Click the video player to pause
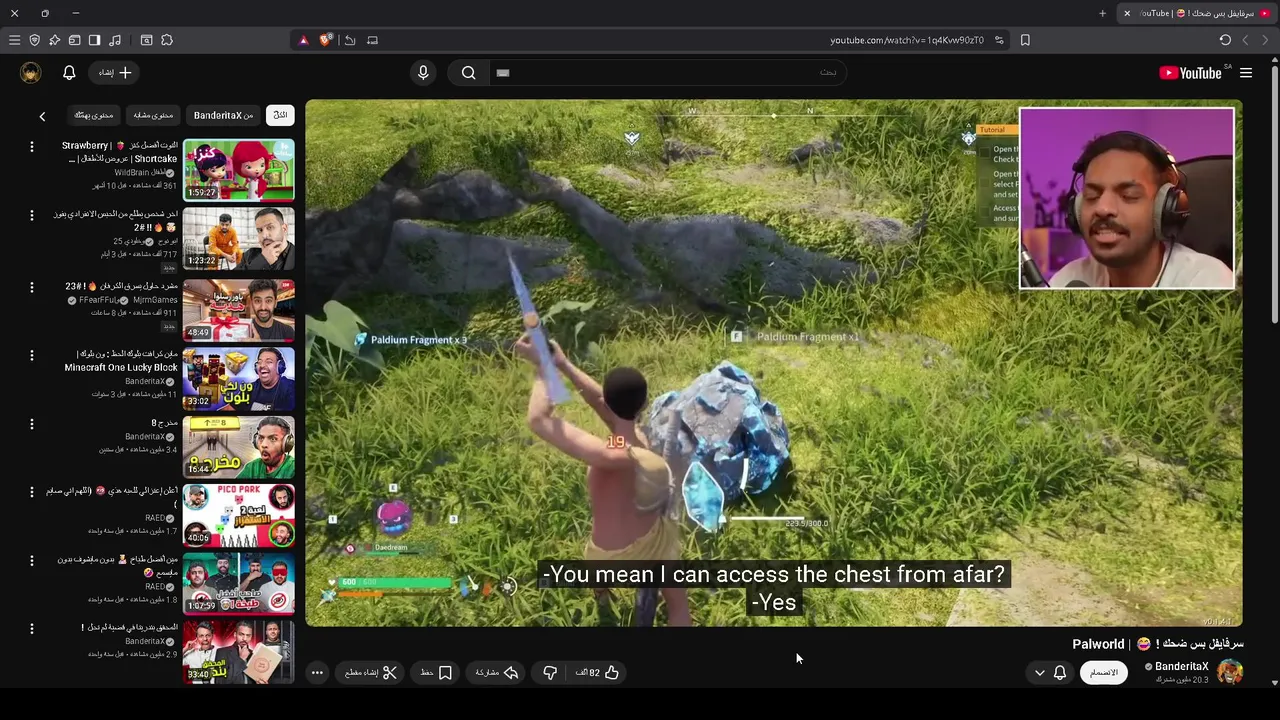1280x720 pixels. click(774, 363)
